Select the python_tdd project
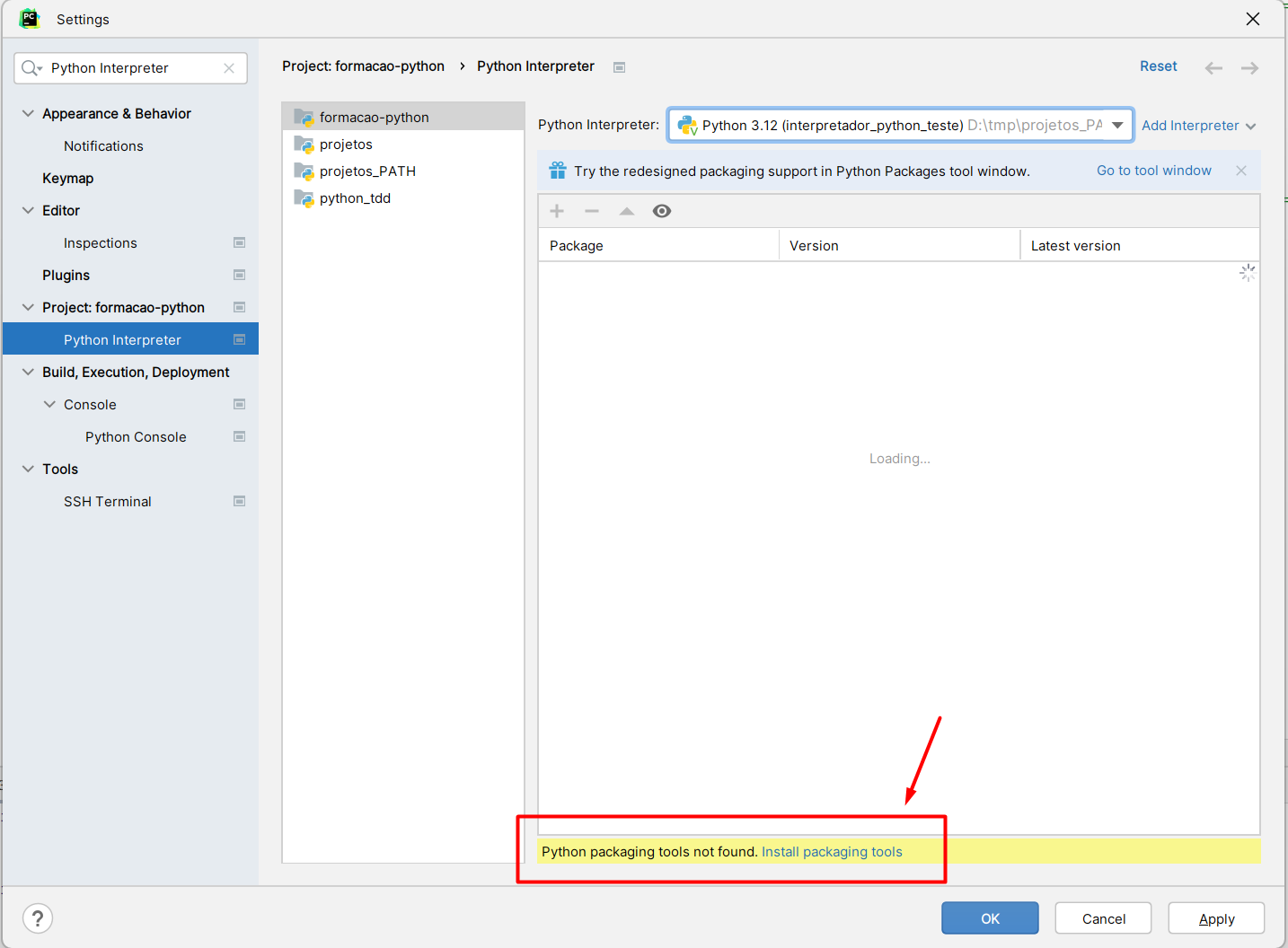1288x948 pixels. pos(403,198)
